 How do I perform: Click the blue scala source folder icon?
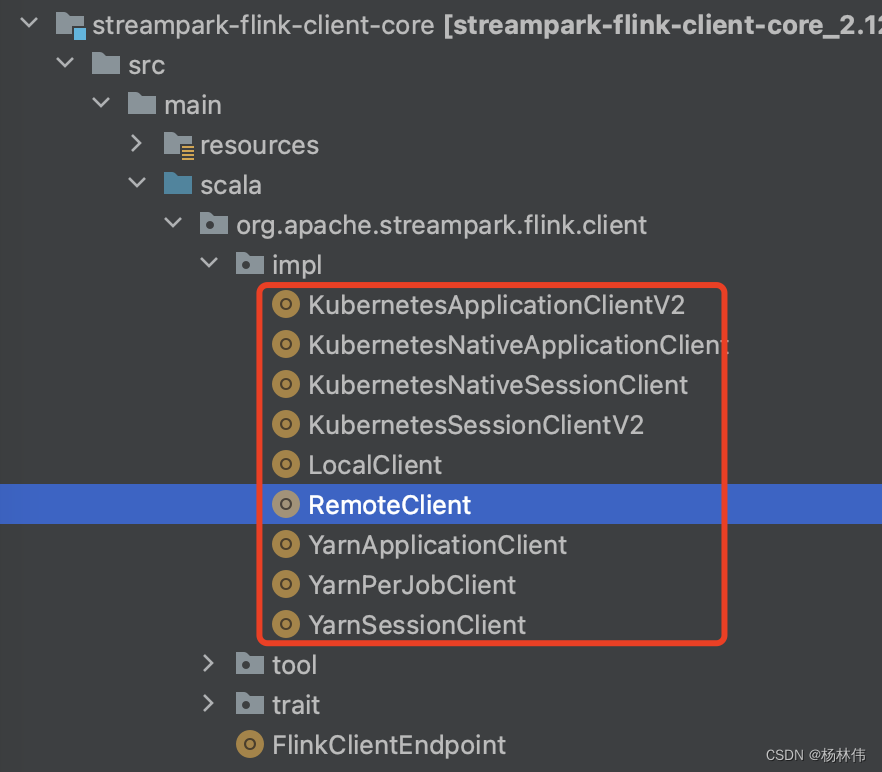coord(178,183)
